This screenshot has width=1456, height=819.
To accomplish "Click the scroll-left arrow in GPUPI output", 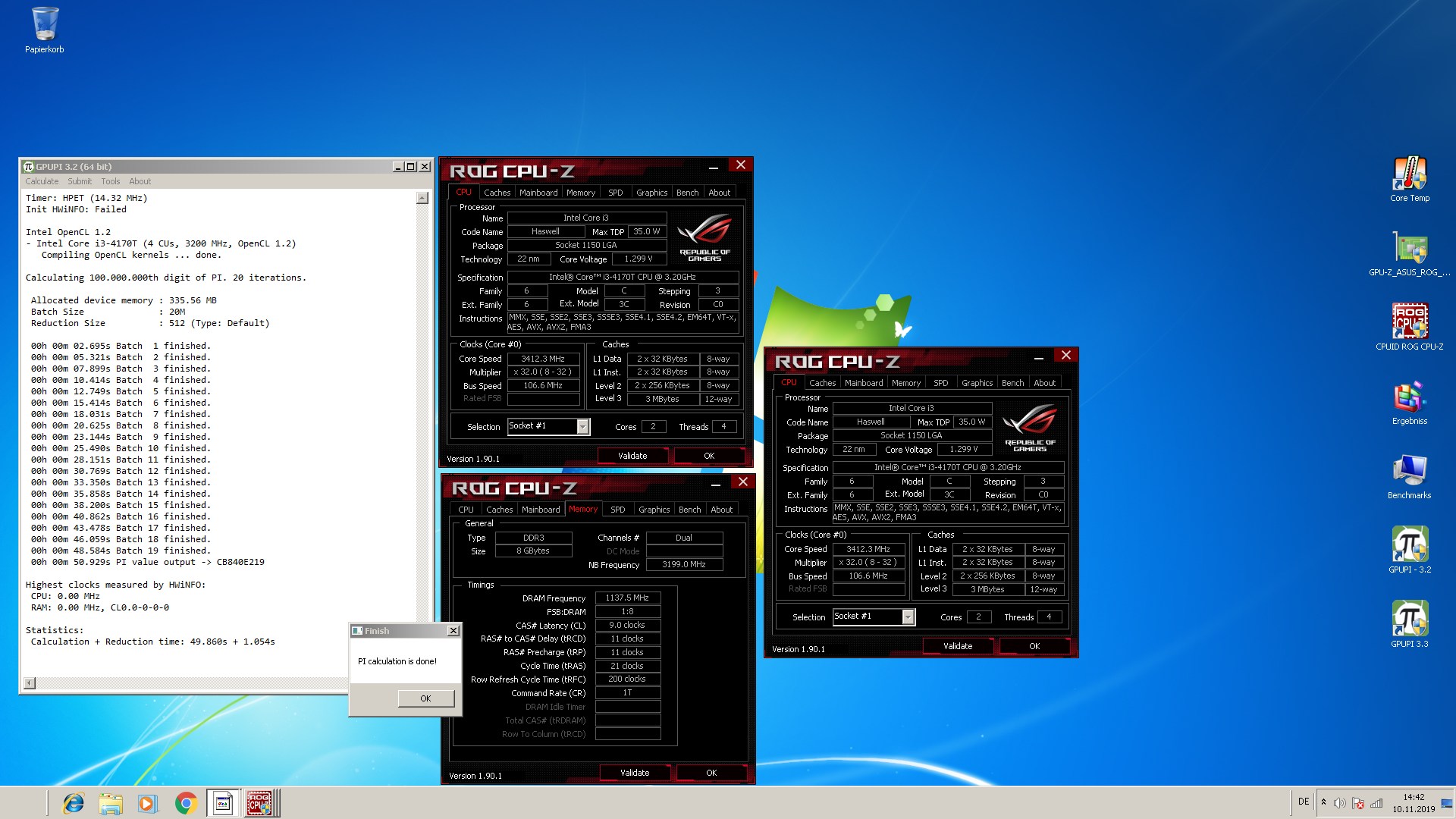I will click(30, 683).
